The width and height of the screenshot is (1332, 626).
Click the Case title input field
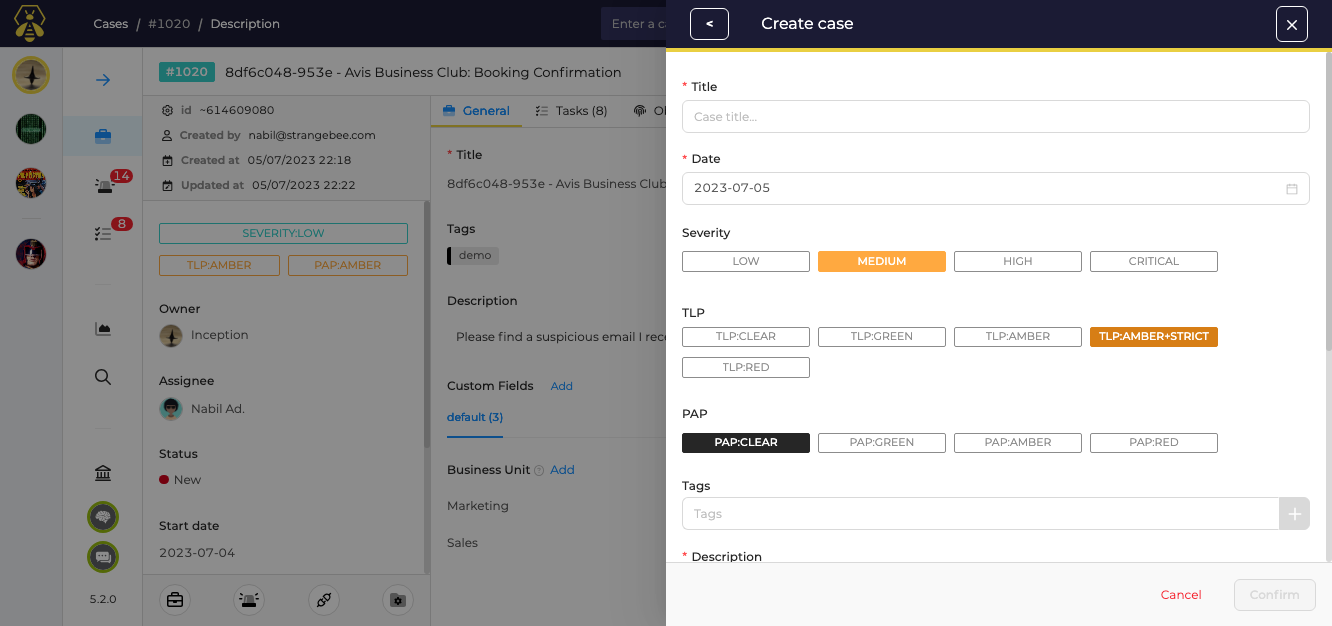pos(995,117)
